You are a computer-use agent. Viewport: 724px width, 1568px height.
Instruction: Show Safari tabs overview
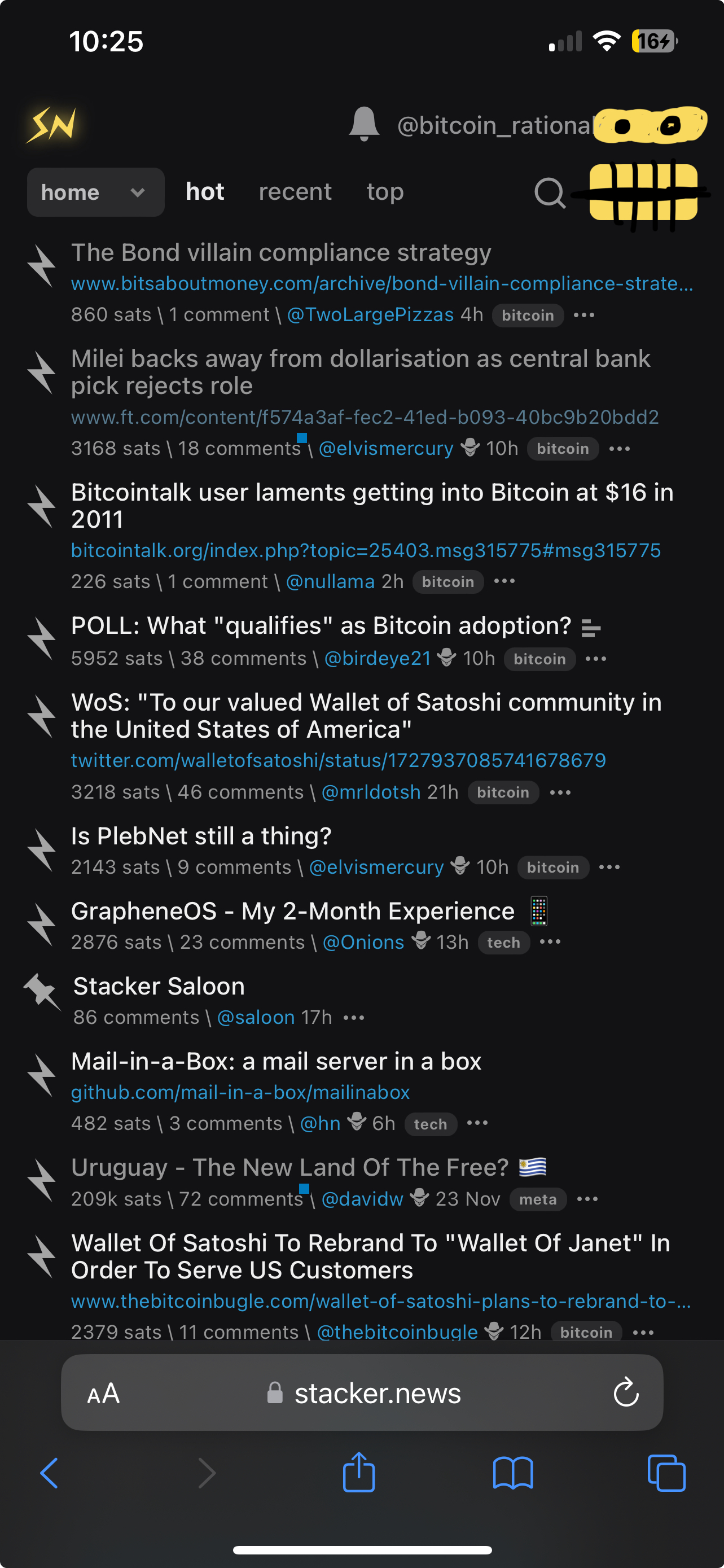(x=666, y=1473)
